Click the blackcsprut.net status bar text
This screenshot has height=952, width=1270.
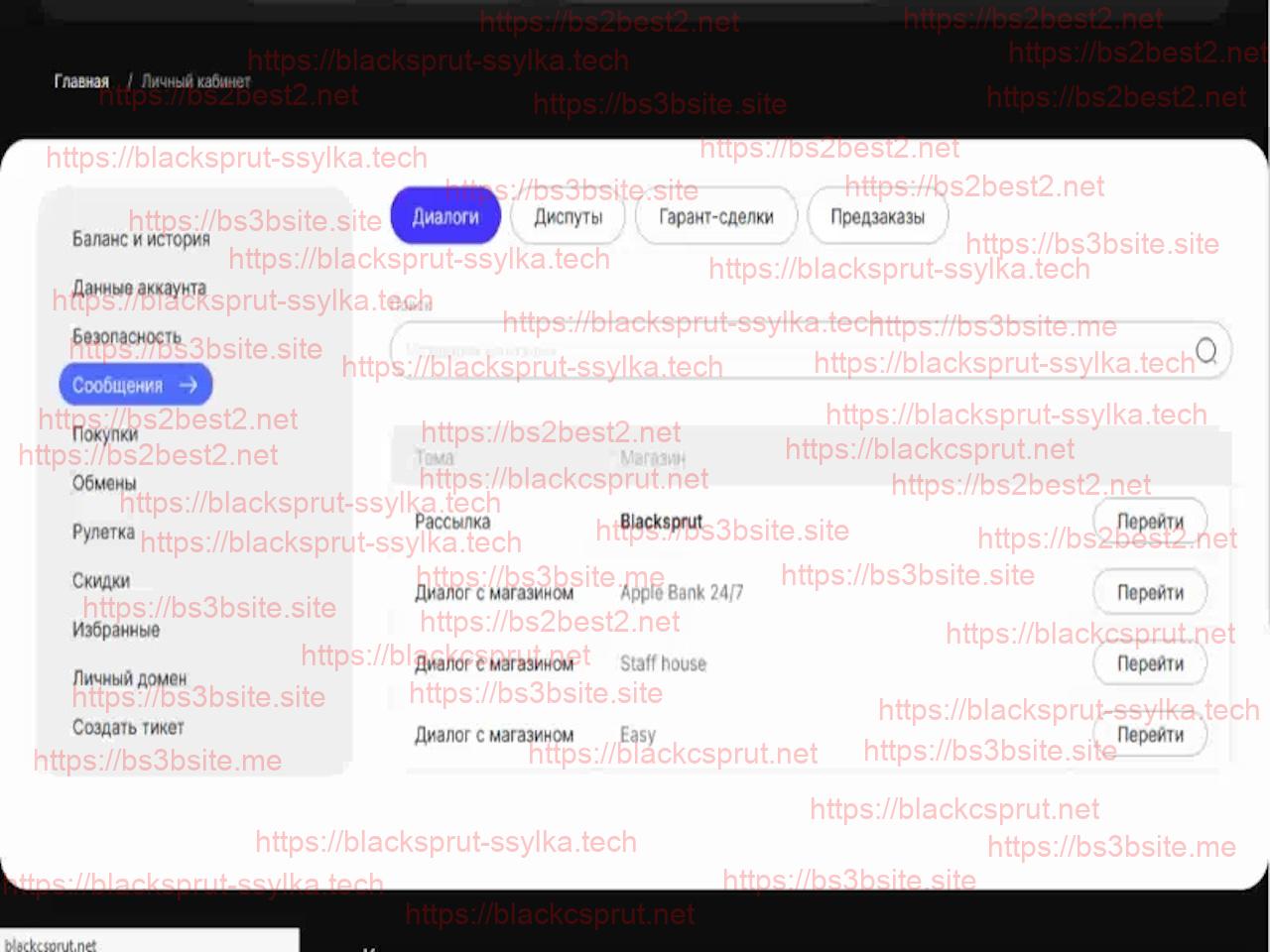51,944
